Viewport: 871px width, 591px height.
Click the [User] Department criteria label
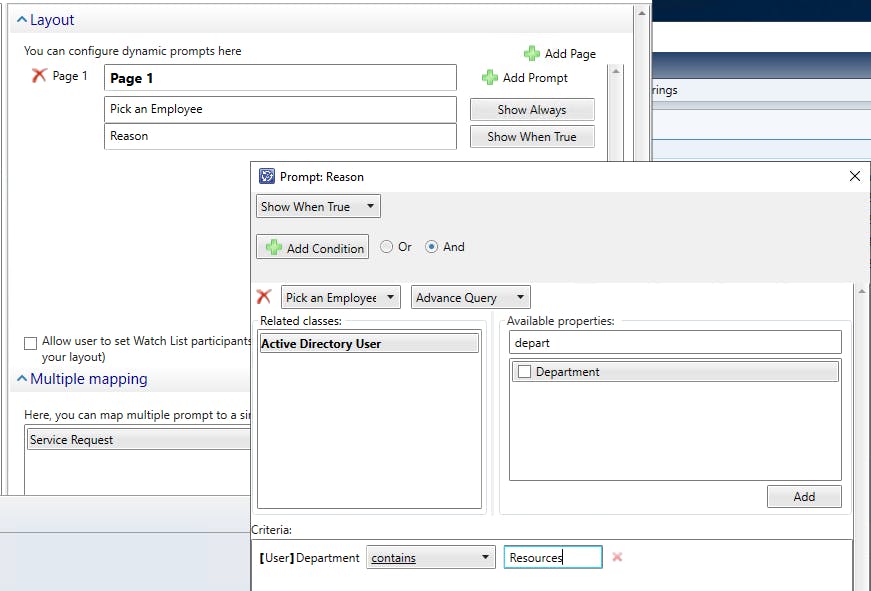tap(309, 557)
